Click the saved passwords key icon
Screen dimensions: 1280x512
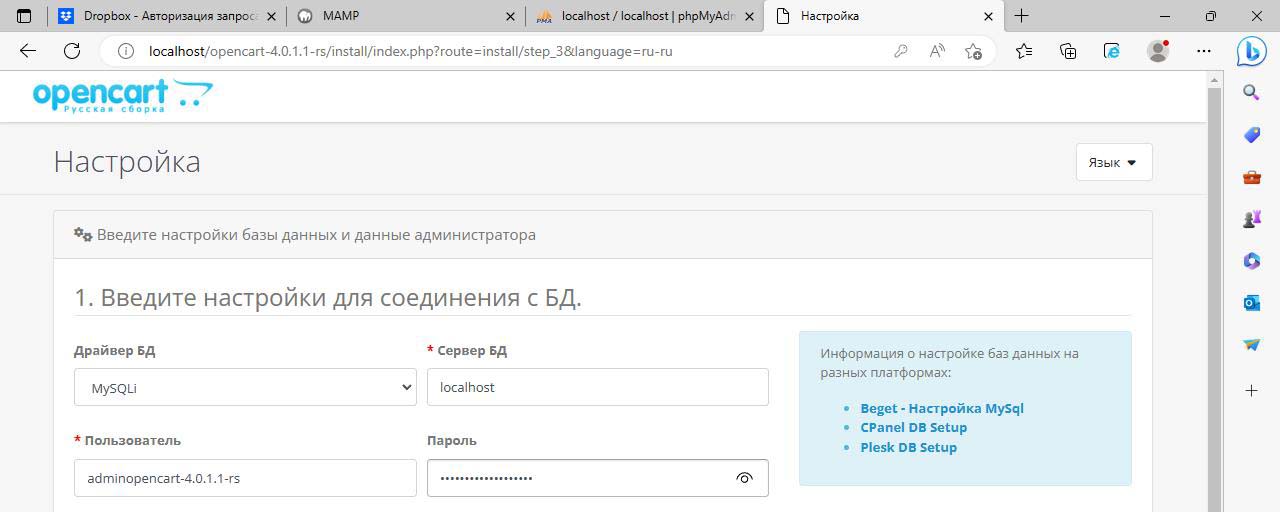(901, 51)
